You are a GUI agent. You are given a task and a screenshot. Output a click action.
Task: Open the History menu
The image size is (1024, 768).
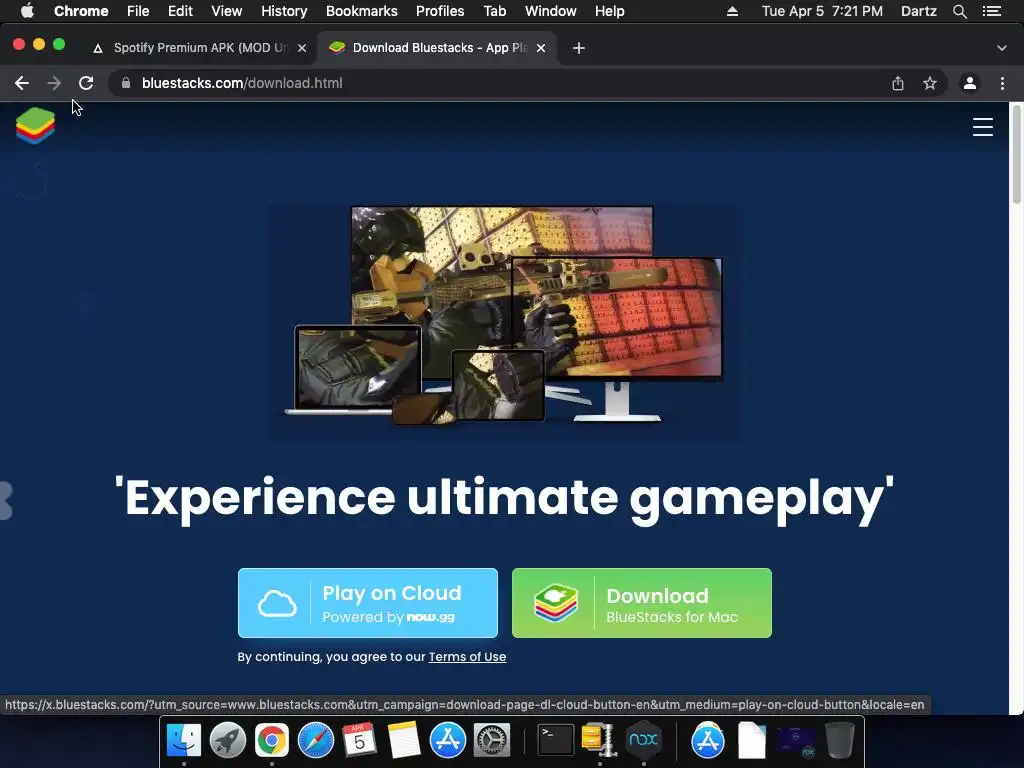(x=284, y=11)
